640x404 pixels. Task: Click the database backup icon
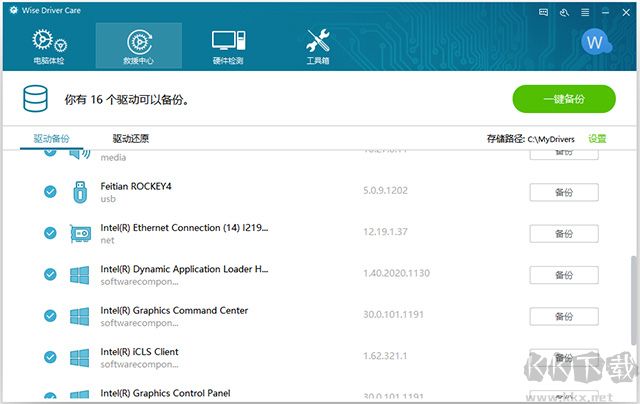(36, 99)
